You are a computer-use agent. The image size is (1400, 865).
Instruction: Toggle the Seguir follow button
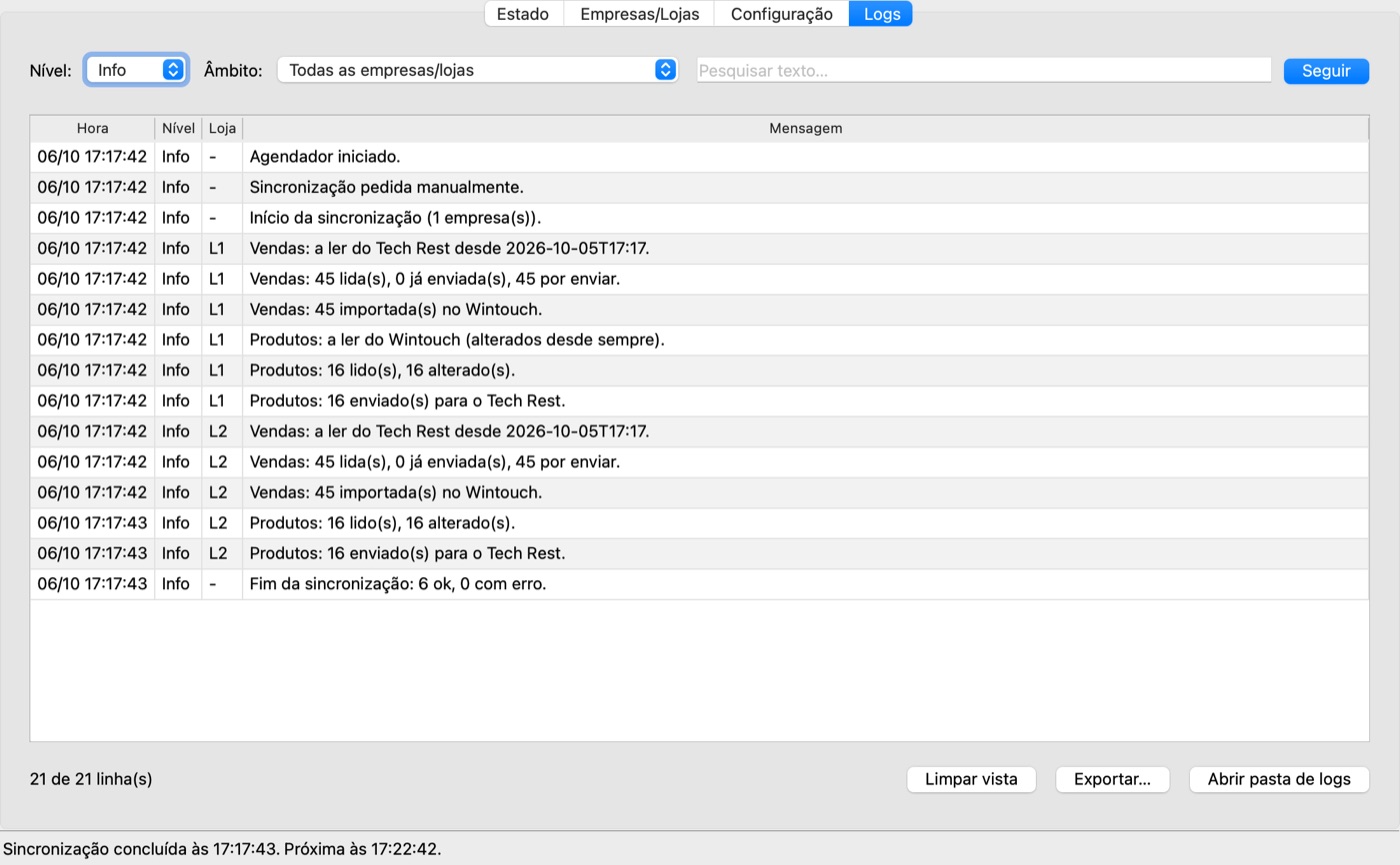1326,71
